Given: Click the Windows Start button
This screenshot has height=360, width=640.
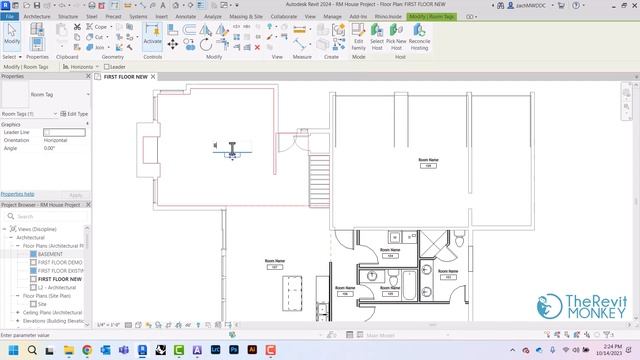Looking at the screenshot, I should (13, 350).
